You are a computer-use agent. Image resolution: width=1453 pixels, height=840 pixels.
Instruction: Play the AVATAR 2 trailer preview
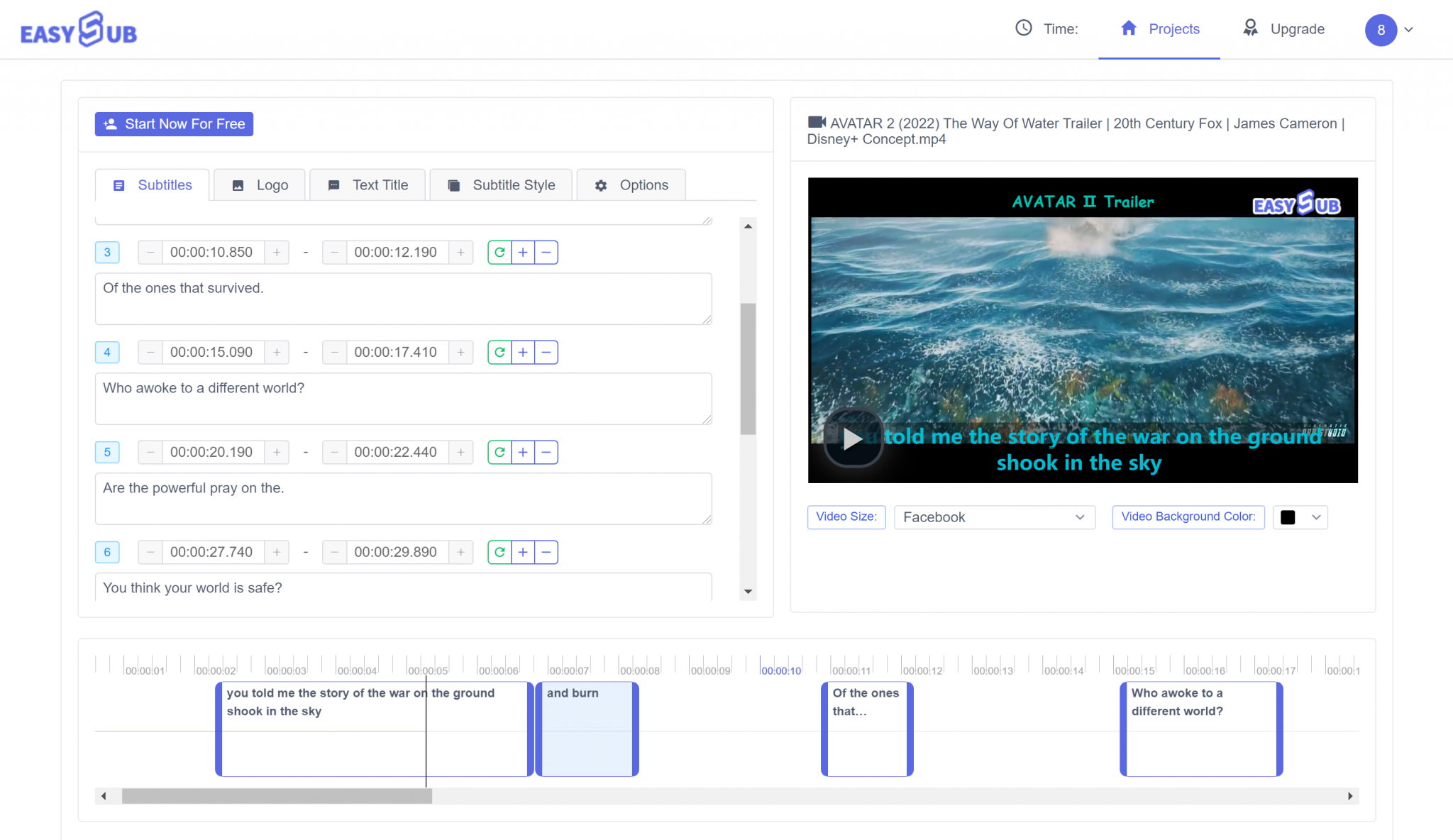[x=853, y=438]
